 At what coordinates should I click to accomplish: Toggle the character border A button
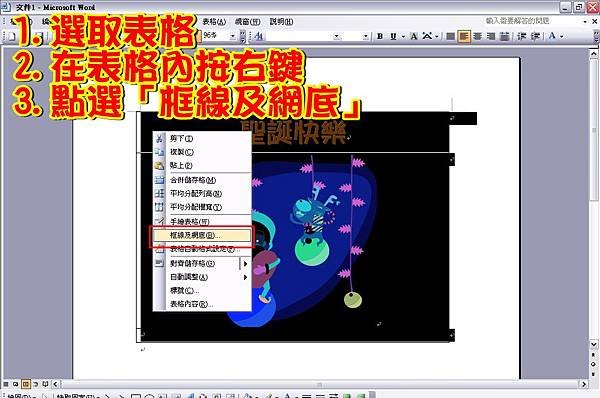[413, 36]
